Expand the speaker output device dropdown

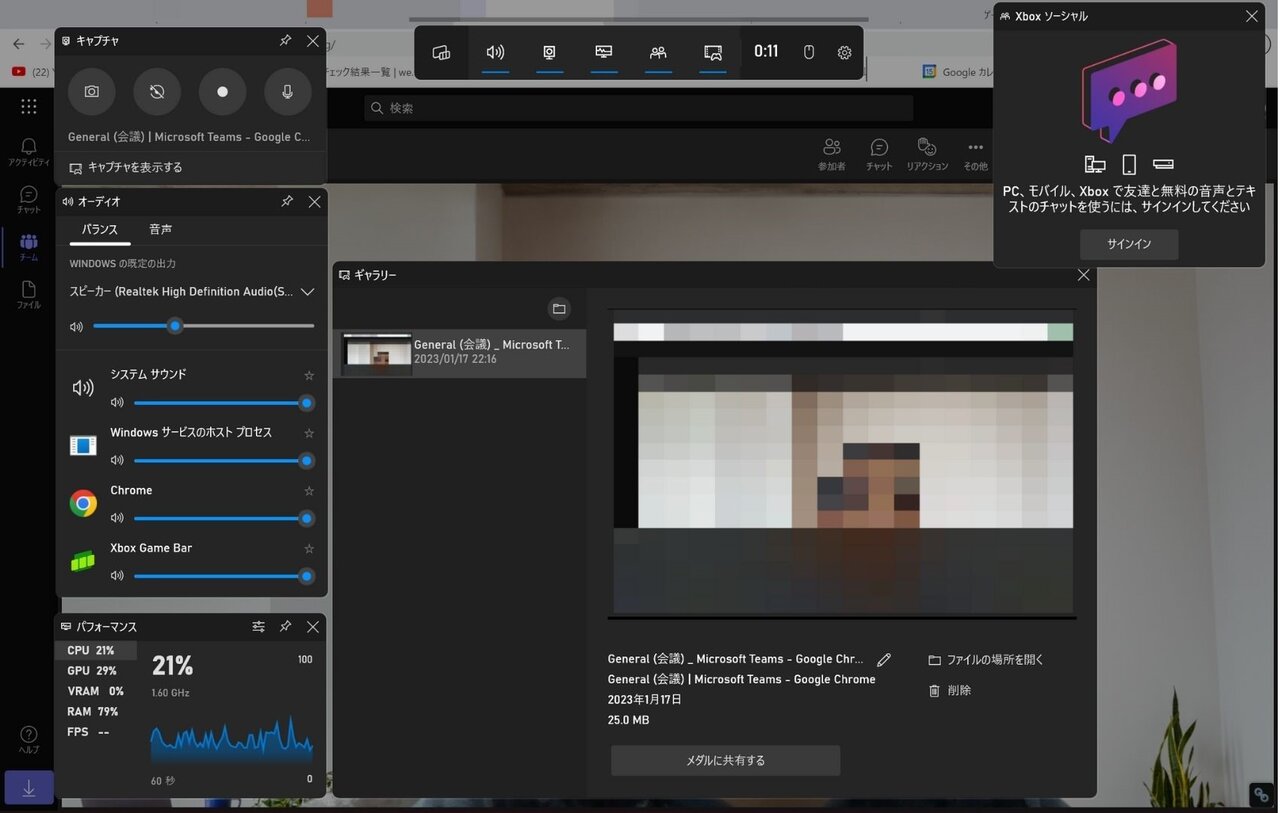307,292
